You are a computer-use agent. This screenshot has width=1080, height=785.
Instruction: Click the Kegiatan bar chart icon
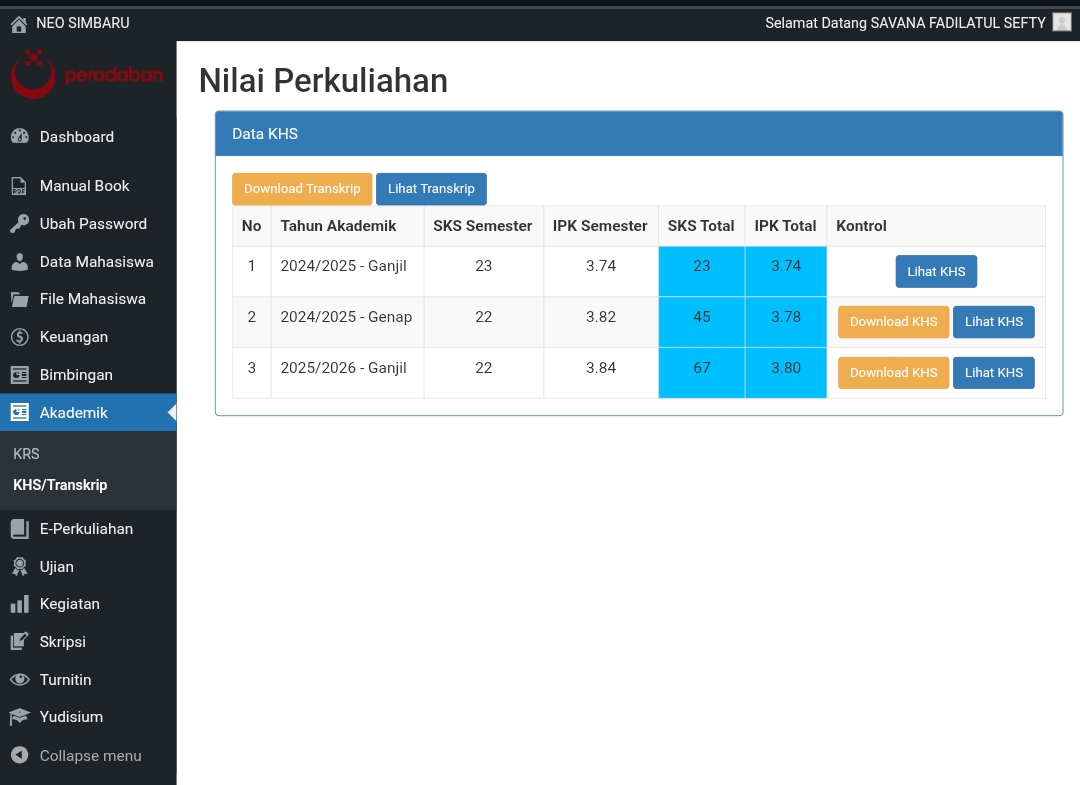[20, 604]
